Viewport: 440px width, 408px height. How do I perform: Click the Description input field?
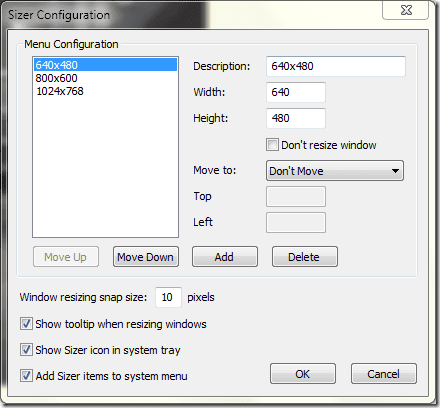(x=336, y=66)
